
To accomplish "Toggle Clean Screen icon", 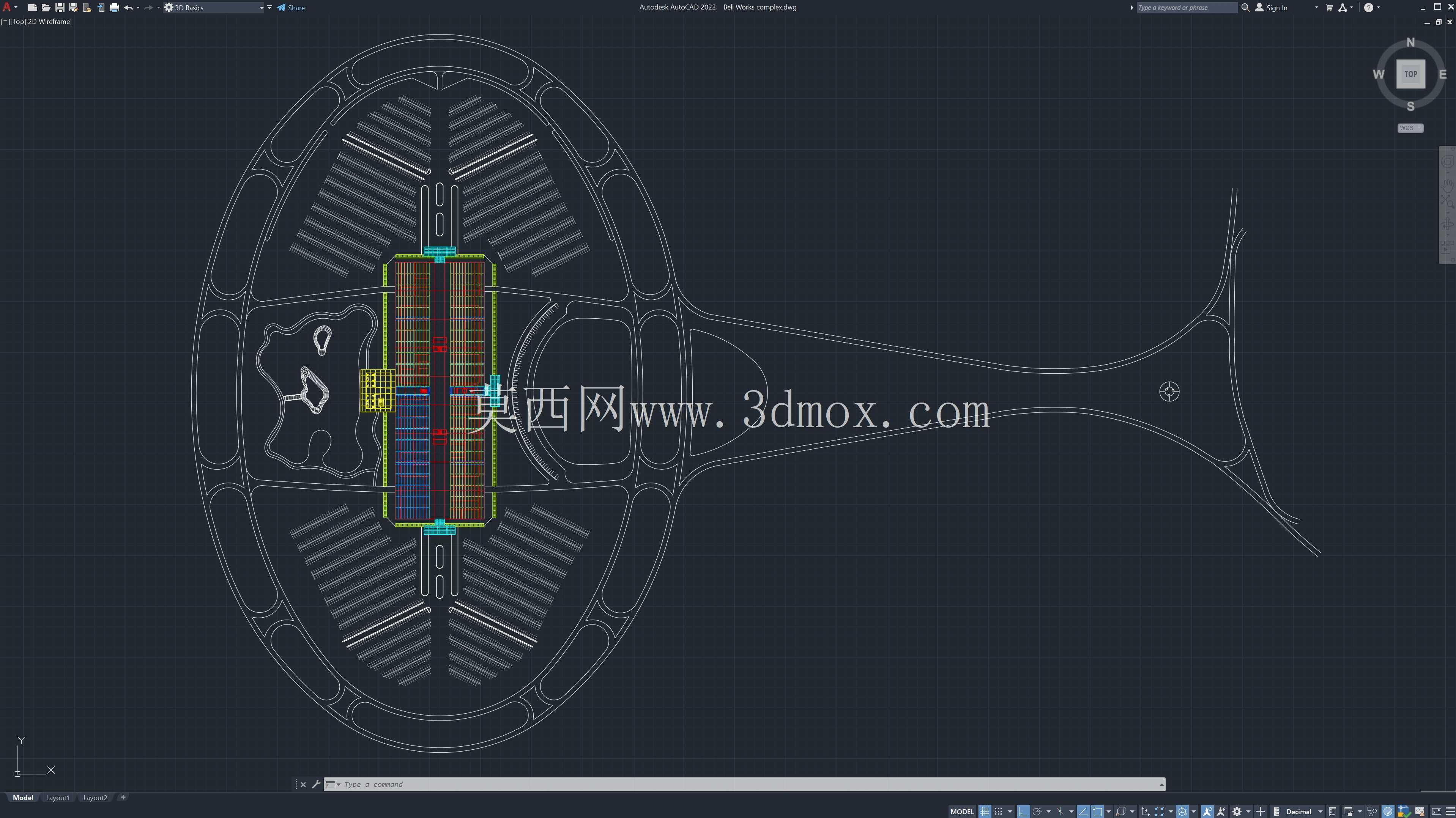I will (1436, 812).
